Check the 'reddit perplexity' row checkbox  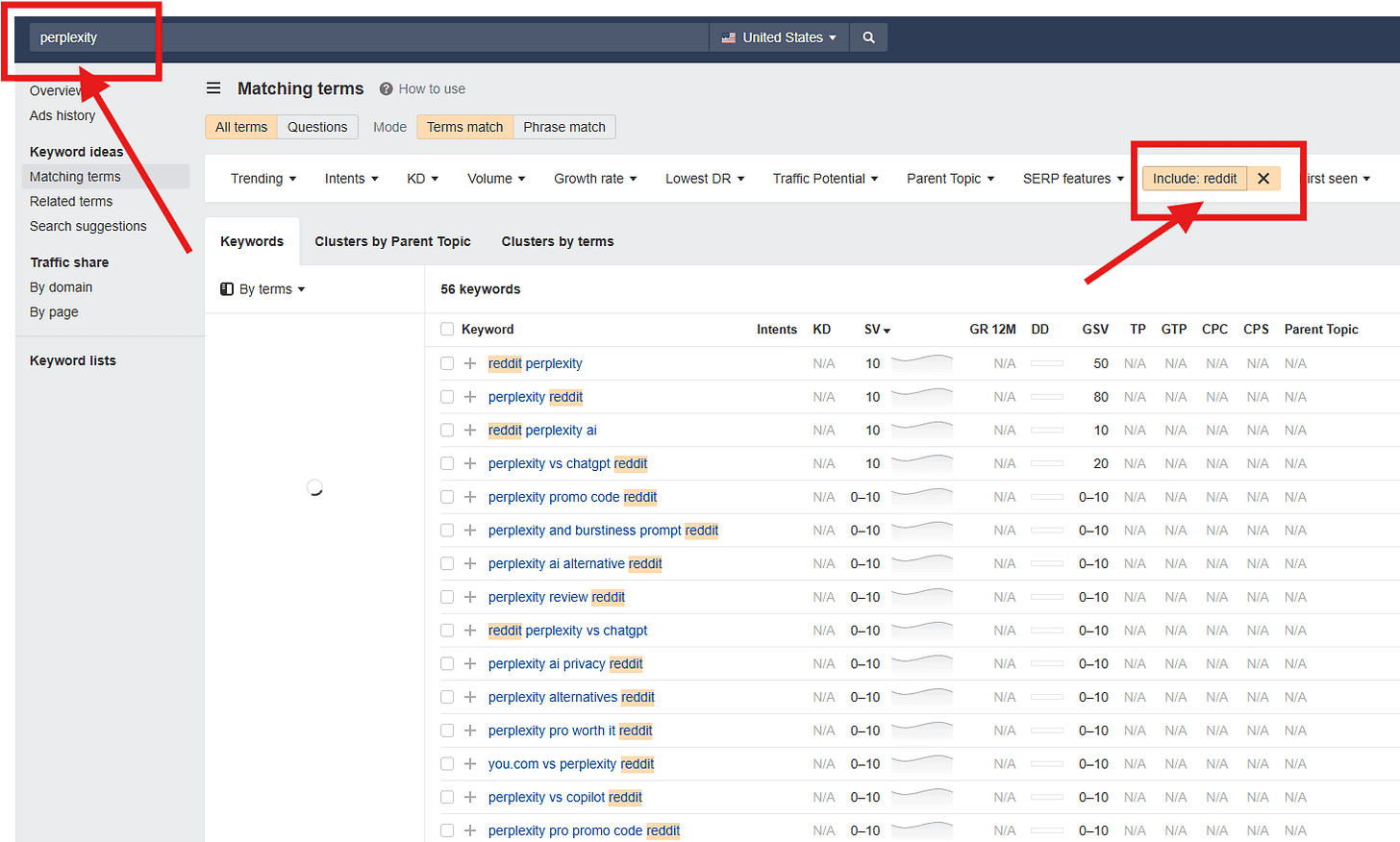click(447, 363)
